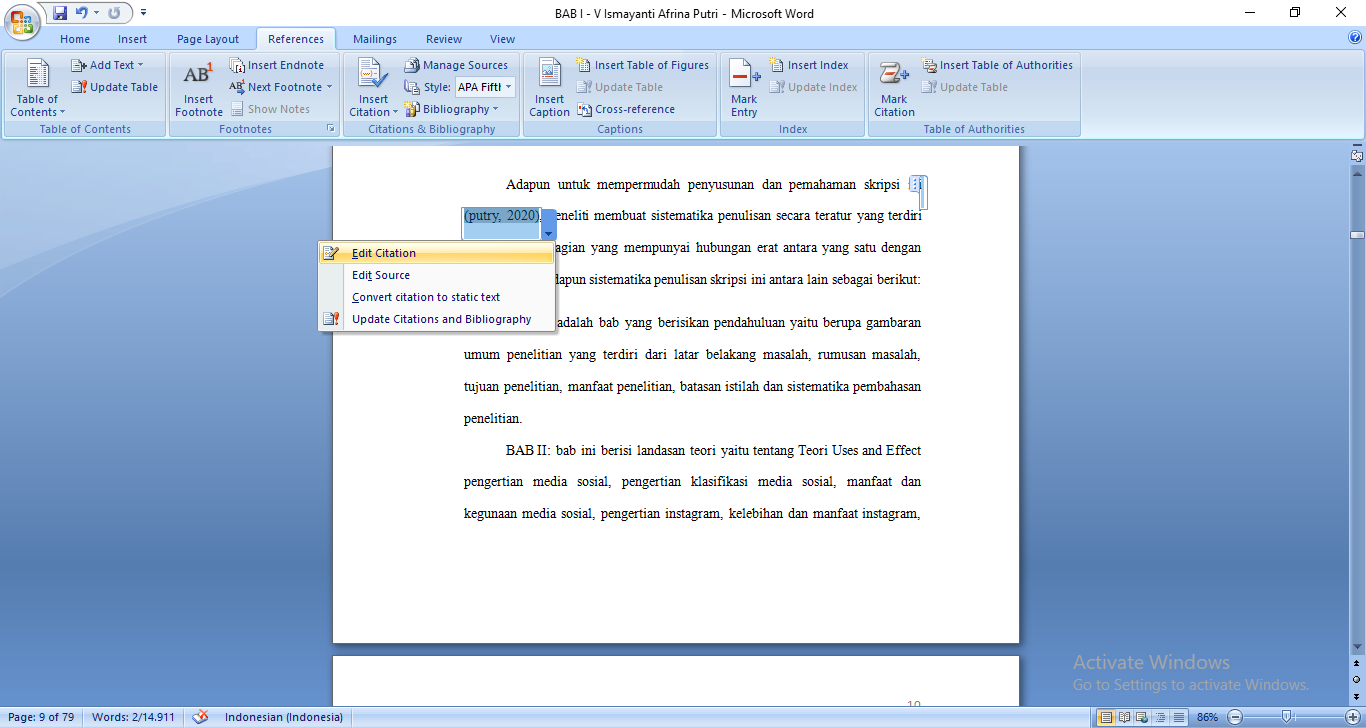Click the vertical scrollbar thumb

(x=1357, y=235)
